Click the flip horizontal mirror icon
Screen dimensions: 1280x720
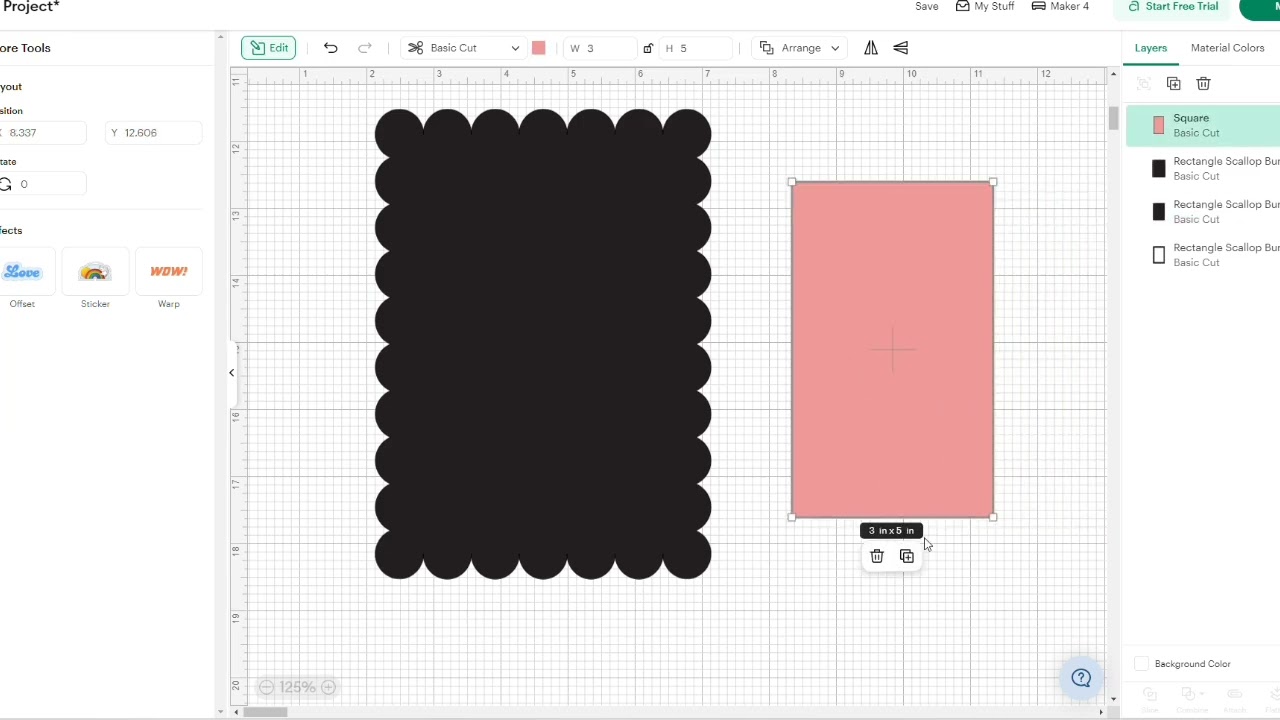pos(871,48)
